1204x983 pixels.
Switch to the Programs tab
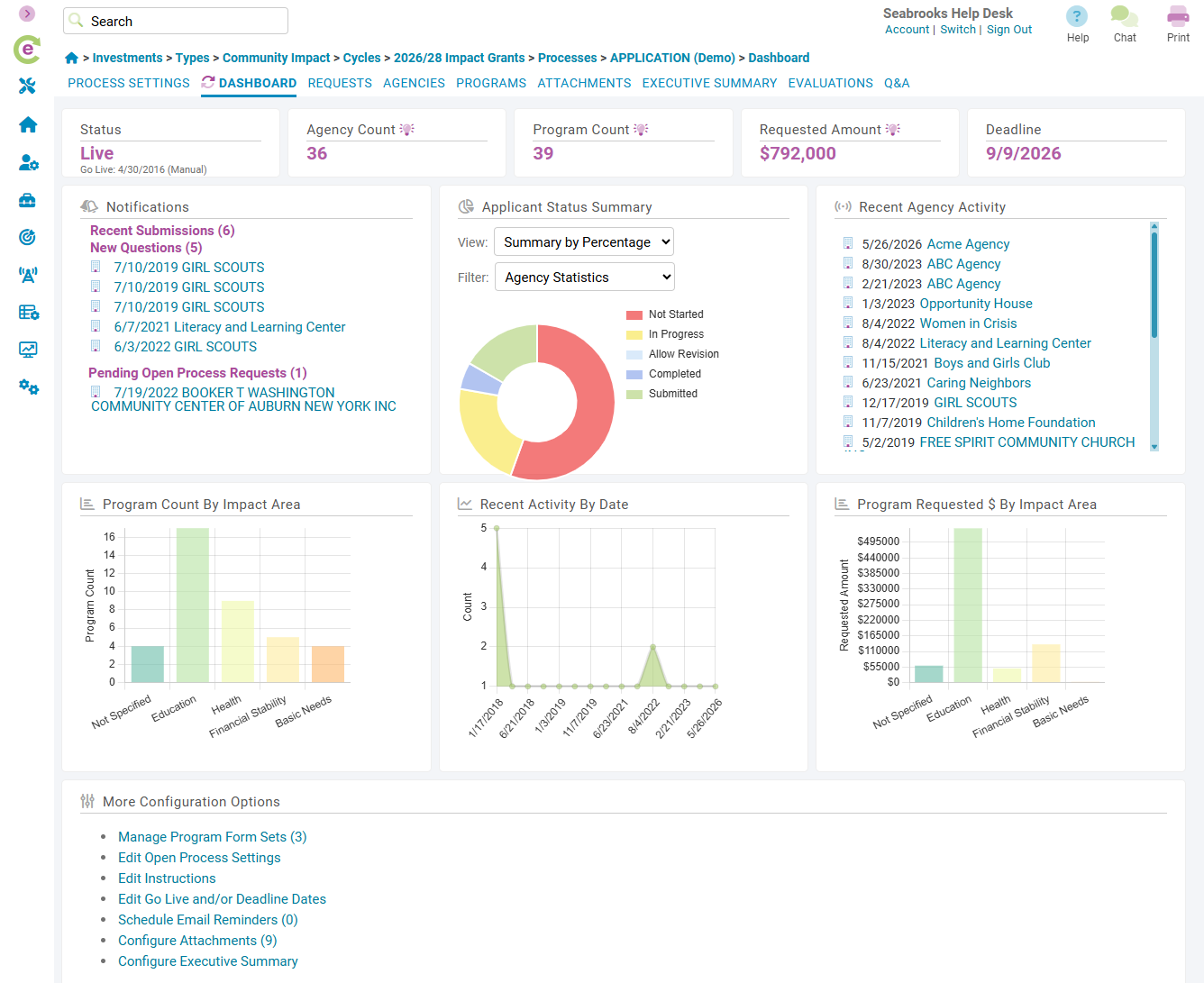point(491,83)
